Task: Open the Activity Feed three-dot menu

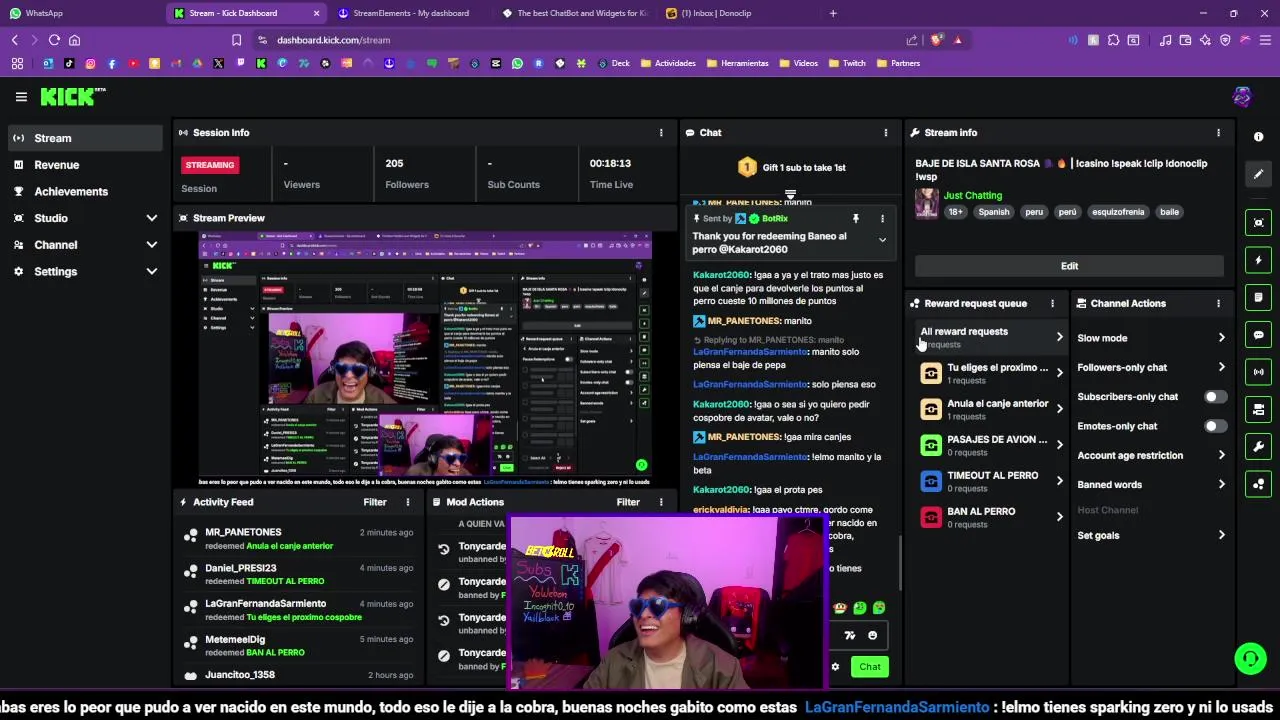Action: 407,502
